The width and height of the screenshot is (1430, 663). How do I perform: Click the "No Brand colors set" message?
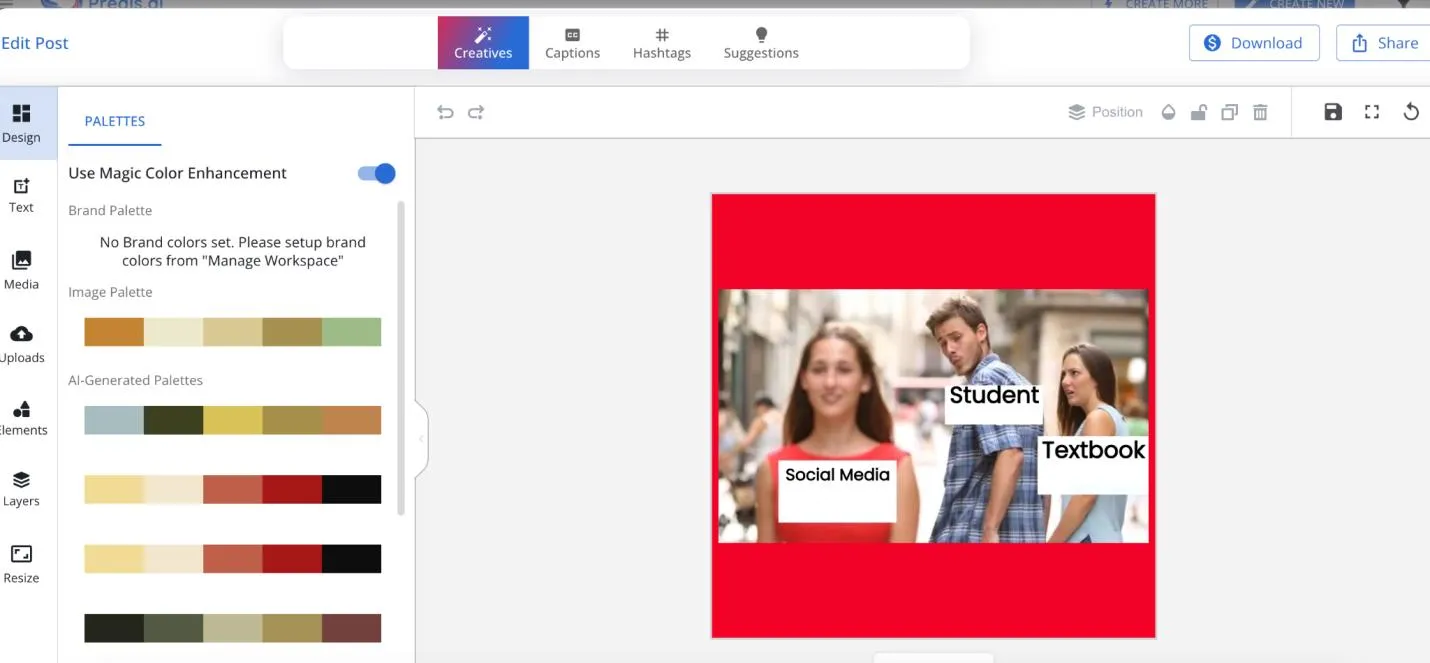[x=233, y=251]
